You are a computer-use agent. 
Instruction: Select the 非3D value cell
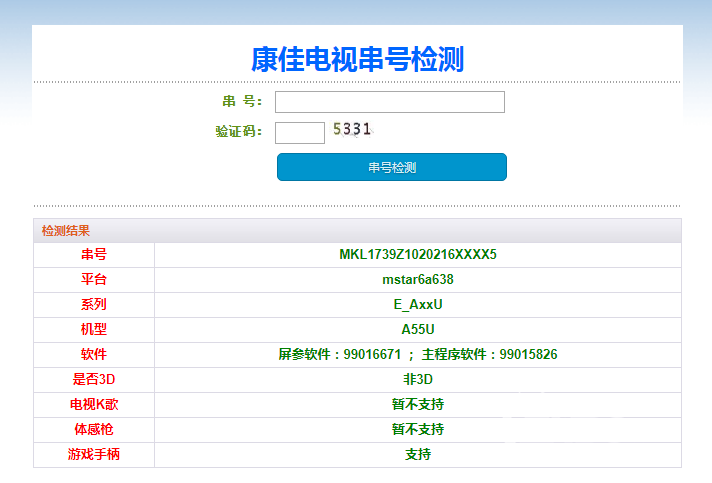point(418,379)
